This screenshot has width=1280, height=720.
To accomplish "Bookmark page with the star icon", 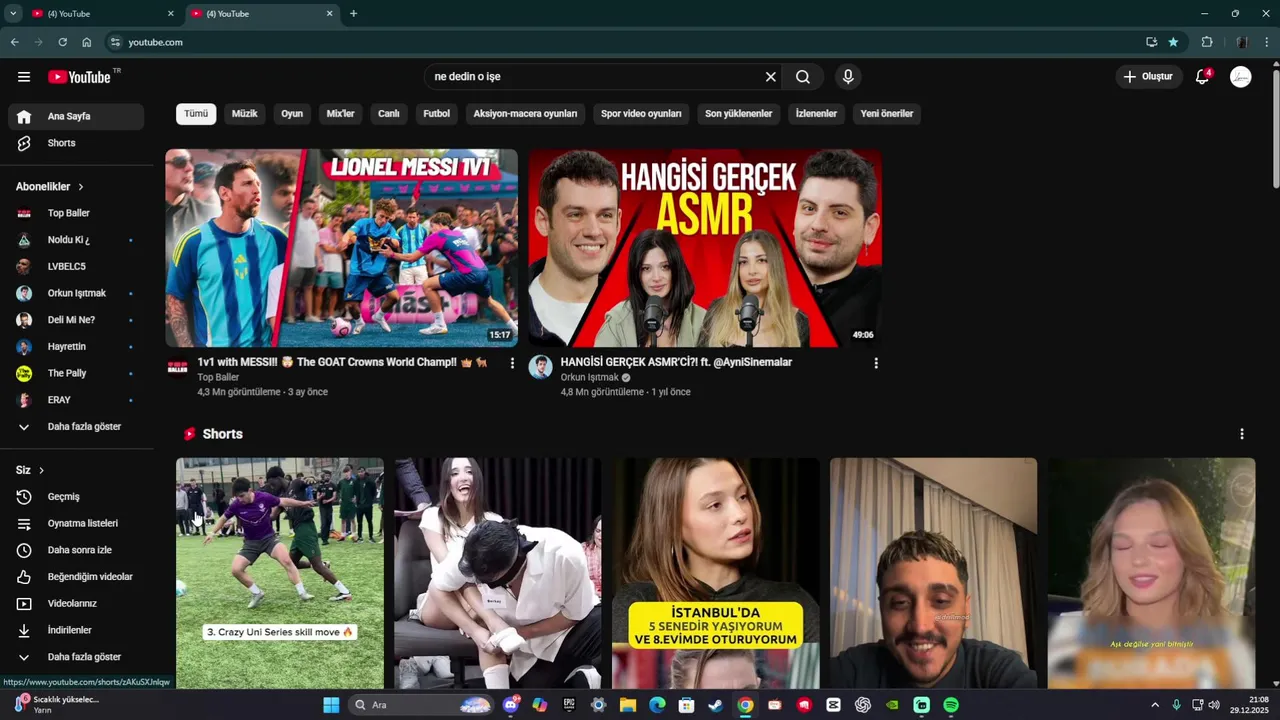I will pyautogui.click(x=1173, y=42).
